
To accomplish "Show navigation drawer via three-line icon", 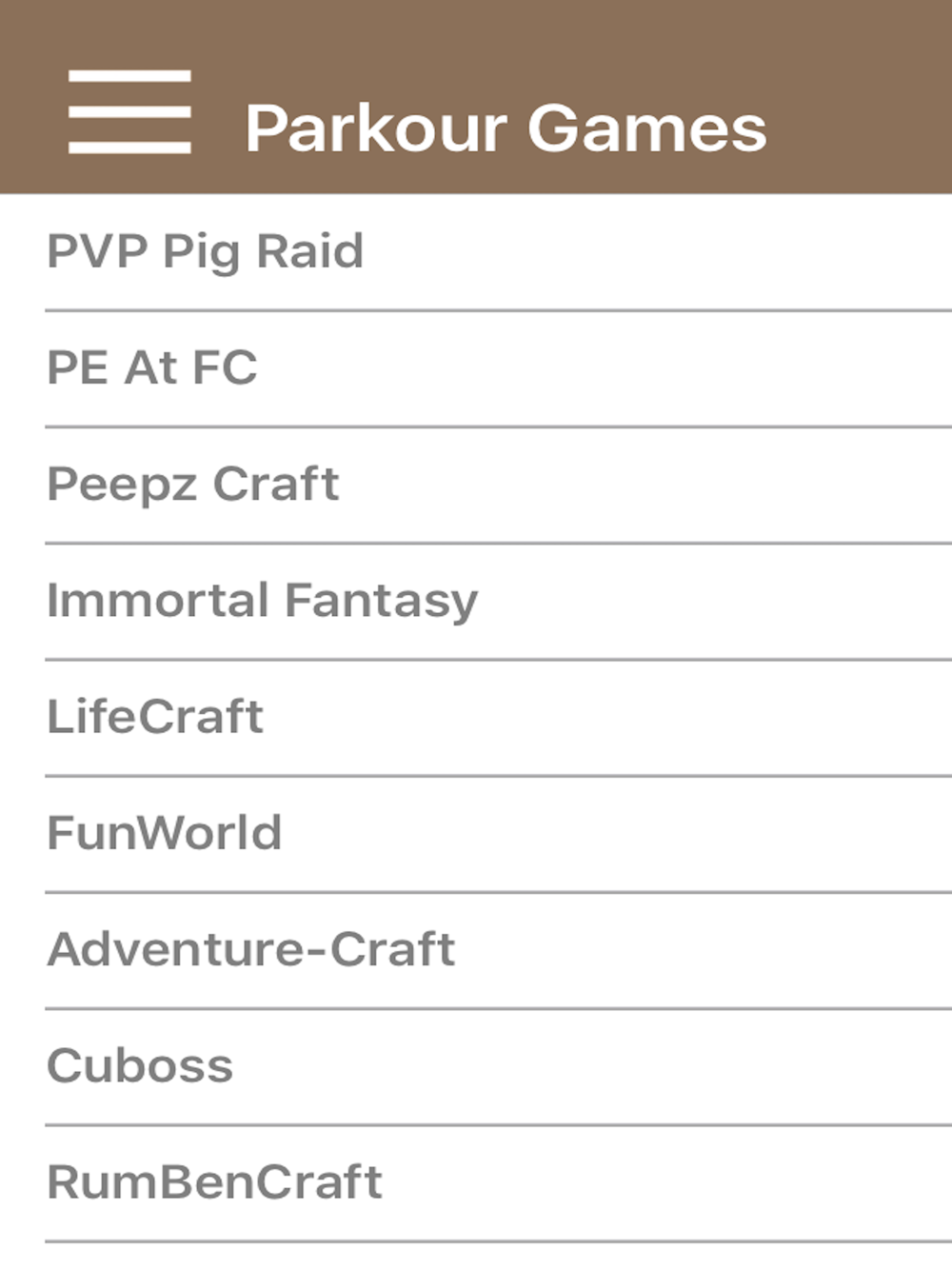I will coord(129,111).
